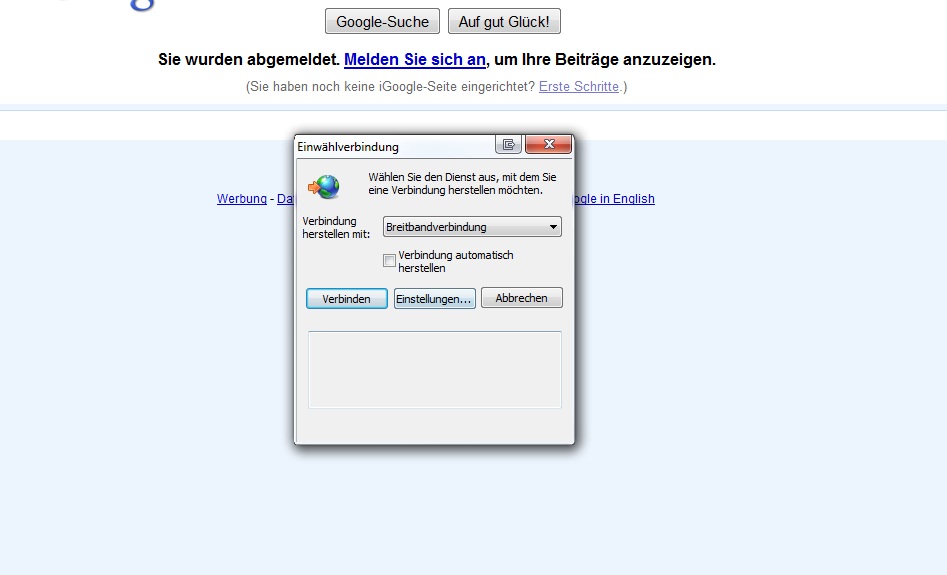
Task: Click the empty status box in dialog
Action: click(435, 370)
